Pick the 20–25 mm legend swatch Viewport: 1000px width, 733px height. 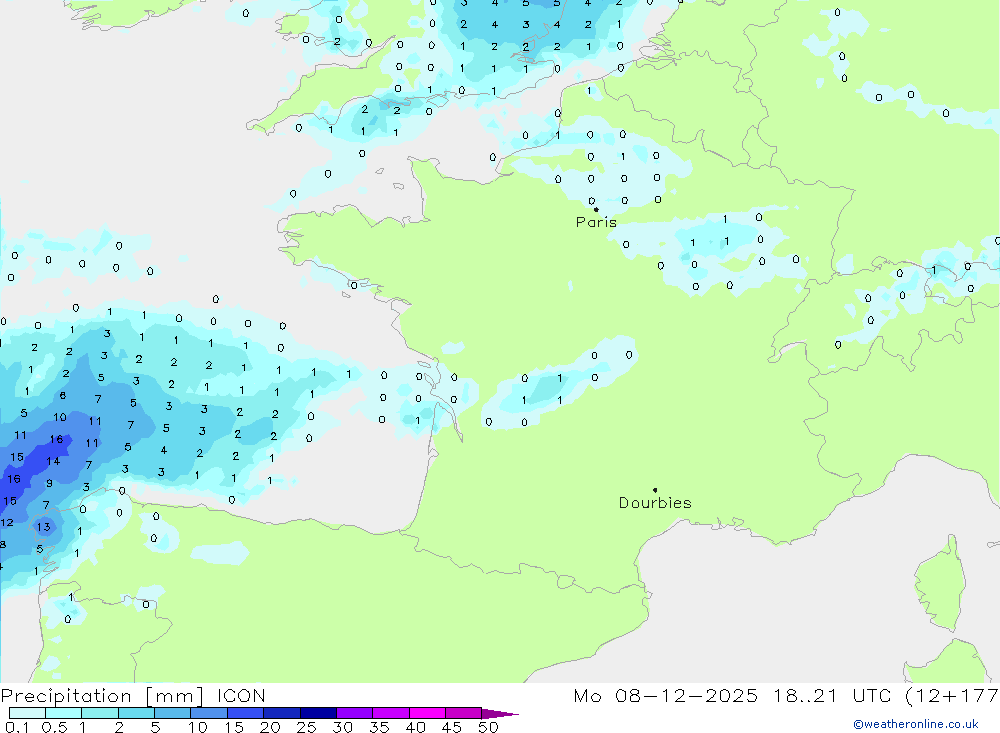coord(281,713)
